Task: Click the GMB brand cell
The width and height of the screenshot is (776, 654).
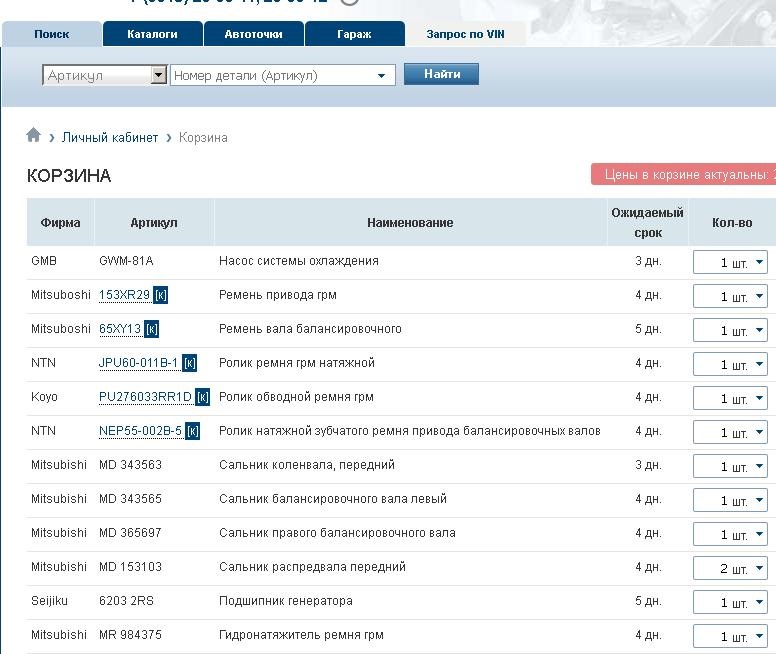Action: (44, 261)
